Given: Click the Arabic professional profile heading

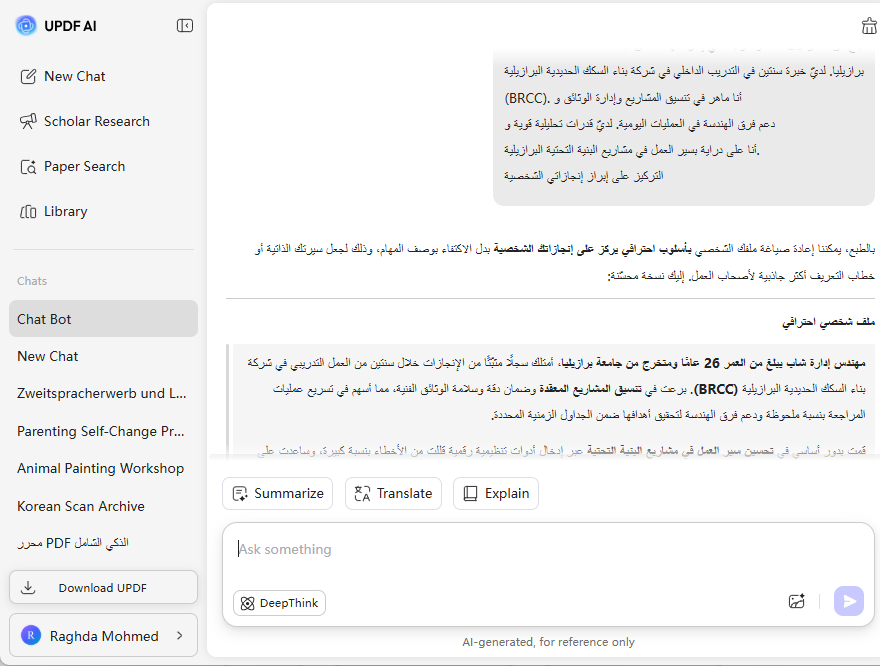Looking at the screenshot, I should 828,321.
